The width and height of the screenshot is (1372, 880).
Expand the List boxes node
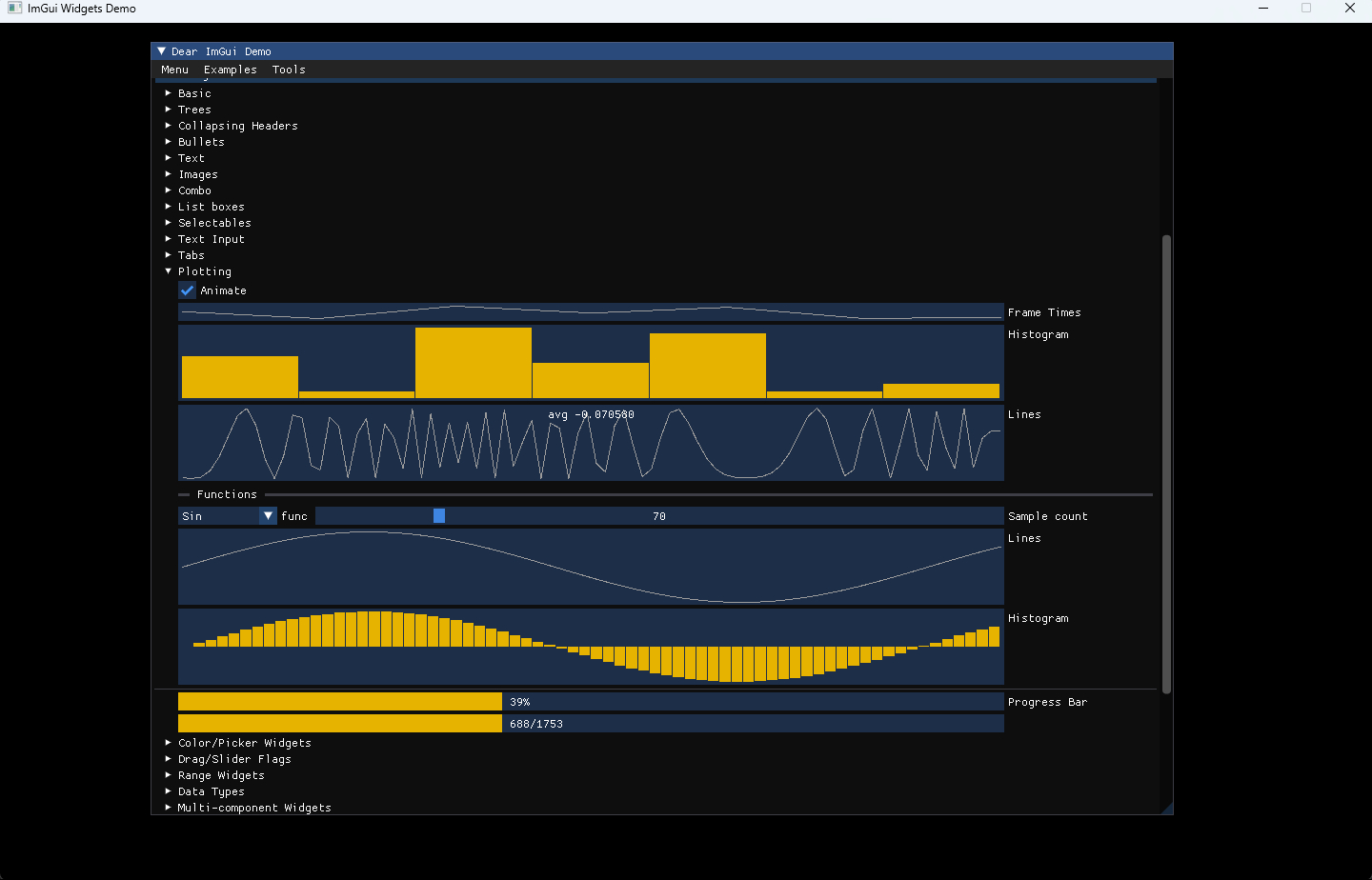pyautogui.click(x=169, y=207)
